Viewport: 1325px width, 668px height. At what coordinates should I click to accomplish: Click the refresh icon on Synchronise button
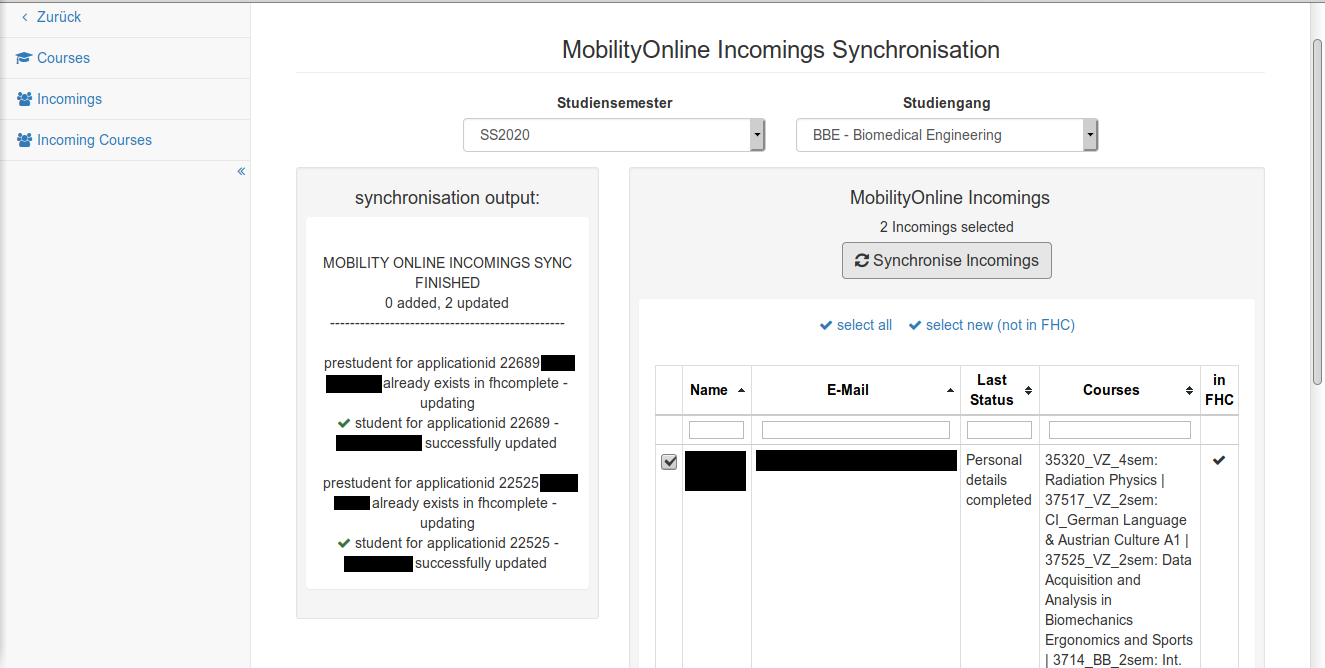pos(861,260)
